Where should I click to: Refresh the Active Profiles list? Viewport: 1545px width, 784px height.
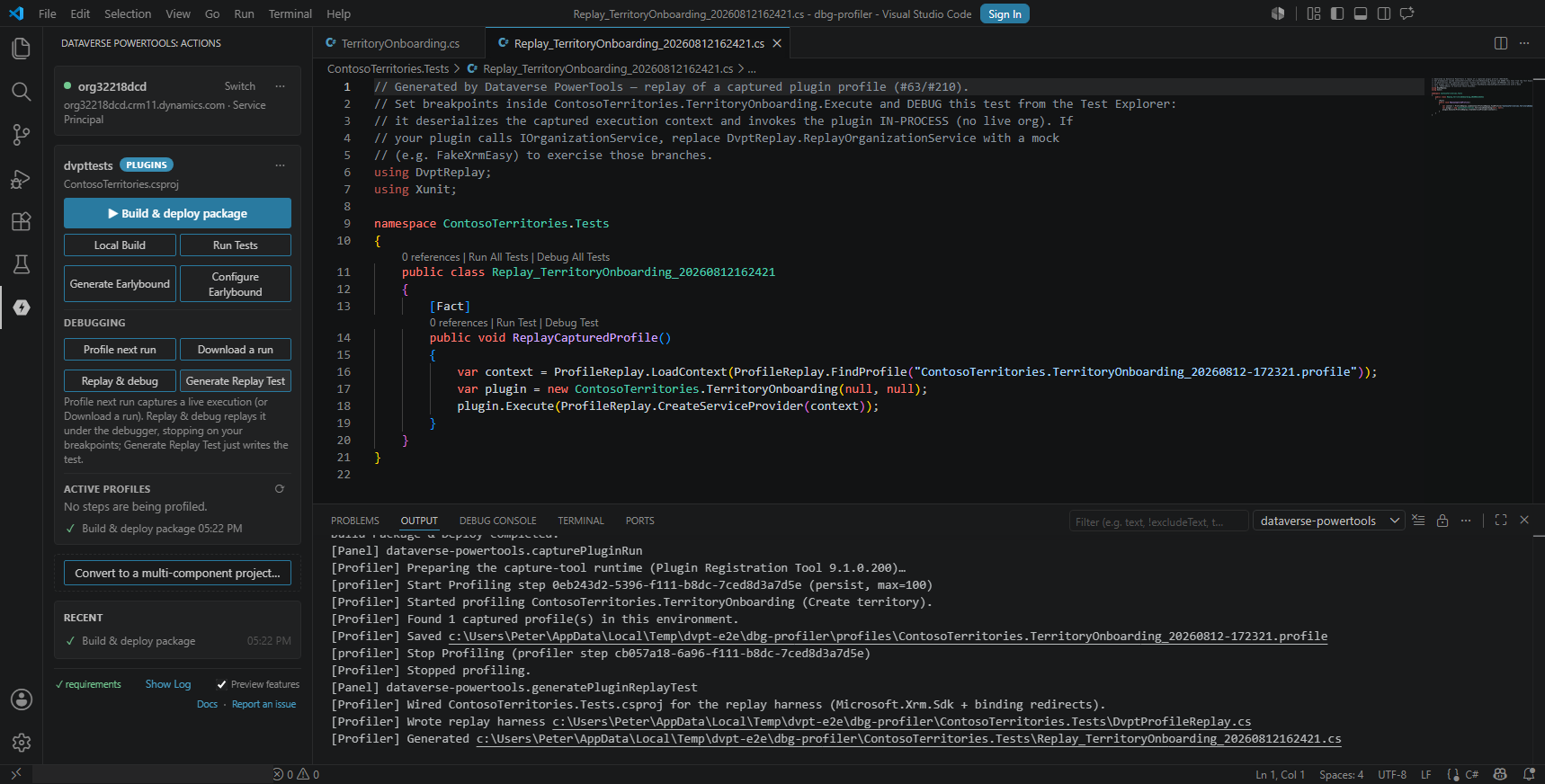[280, 489]
